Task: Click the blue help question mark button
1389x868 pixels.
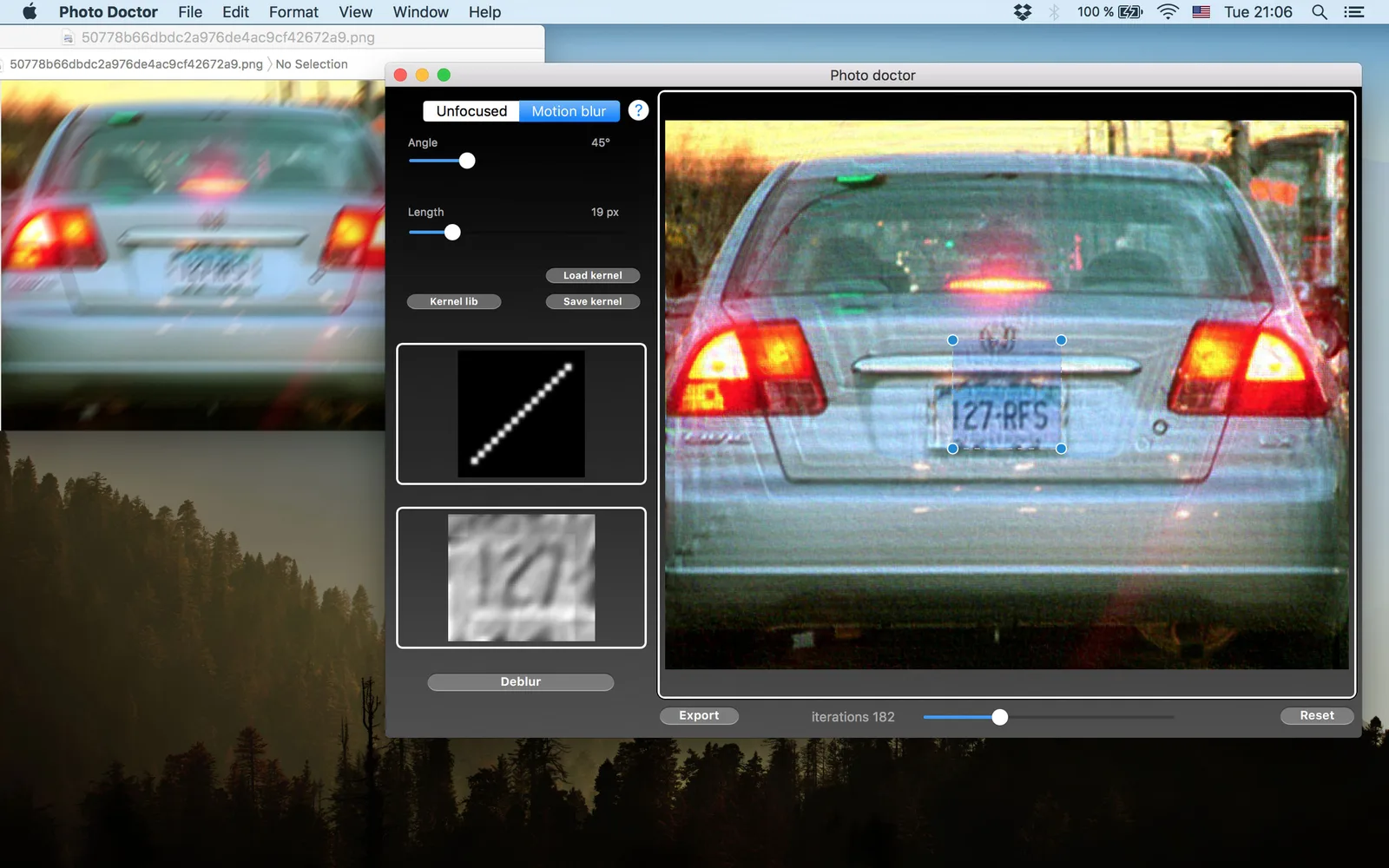Action: click(x=638, y=111)
